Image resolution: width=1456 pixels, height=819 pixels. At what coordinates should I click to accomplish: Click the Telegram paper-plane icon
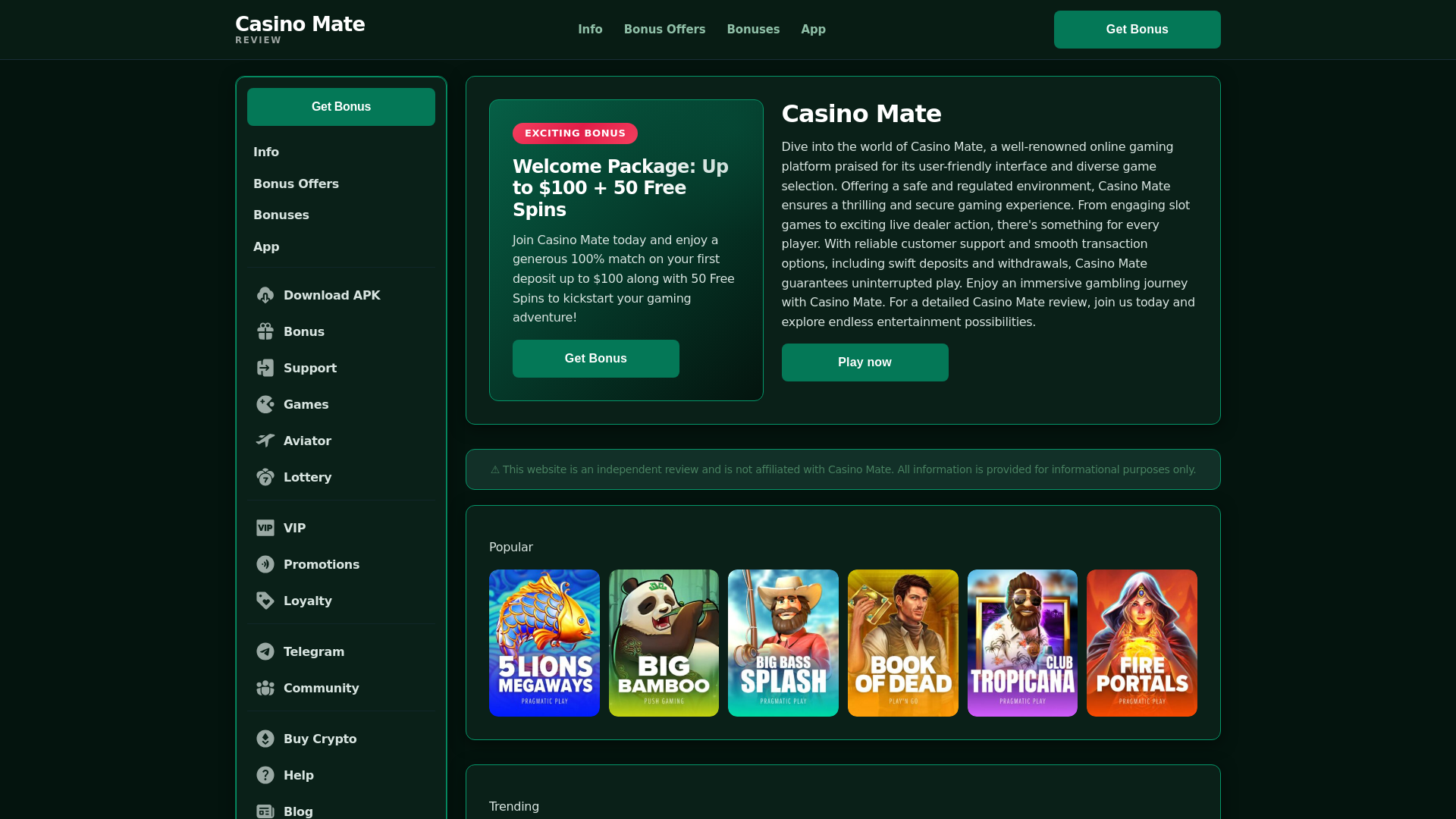click(x=265, y=651)
